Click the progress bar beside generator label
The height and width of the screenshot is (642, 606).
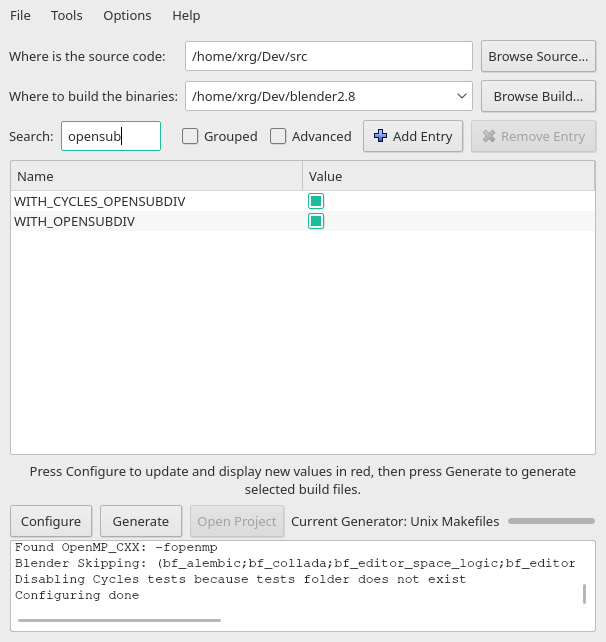click(551, 521)
